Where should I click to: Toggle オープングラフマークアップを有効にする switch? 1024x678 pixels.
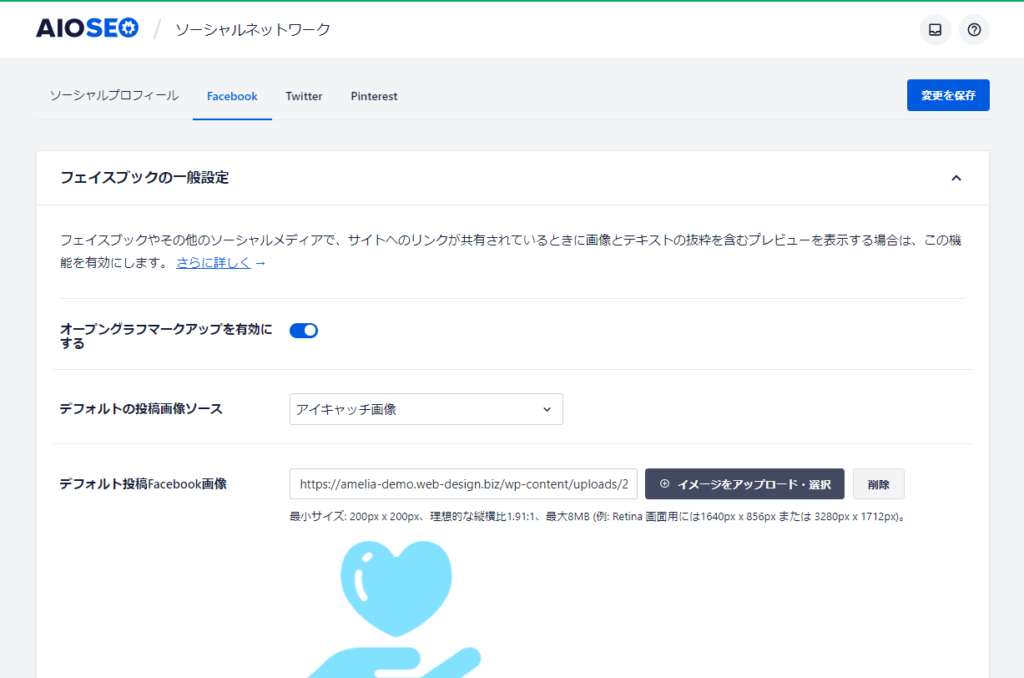304,331
